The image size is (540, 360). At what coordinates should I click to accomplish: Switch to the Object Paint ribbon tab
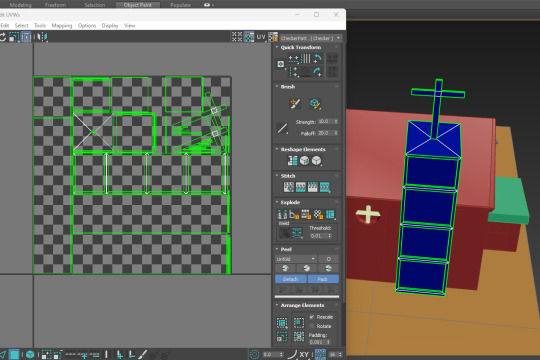138,5
